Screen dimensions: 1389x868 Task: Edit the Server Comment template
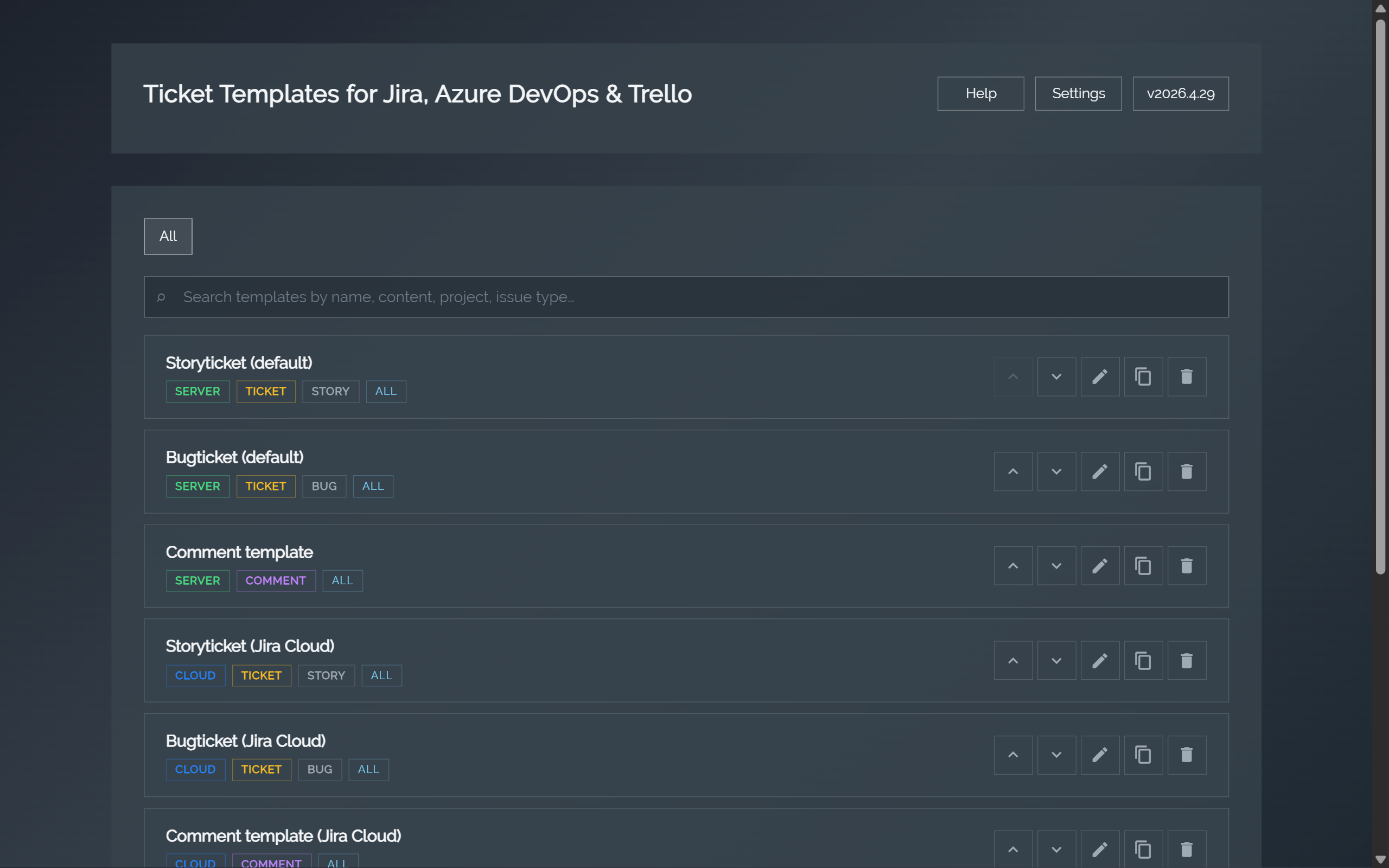(1100, 565)
